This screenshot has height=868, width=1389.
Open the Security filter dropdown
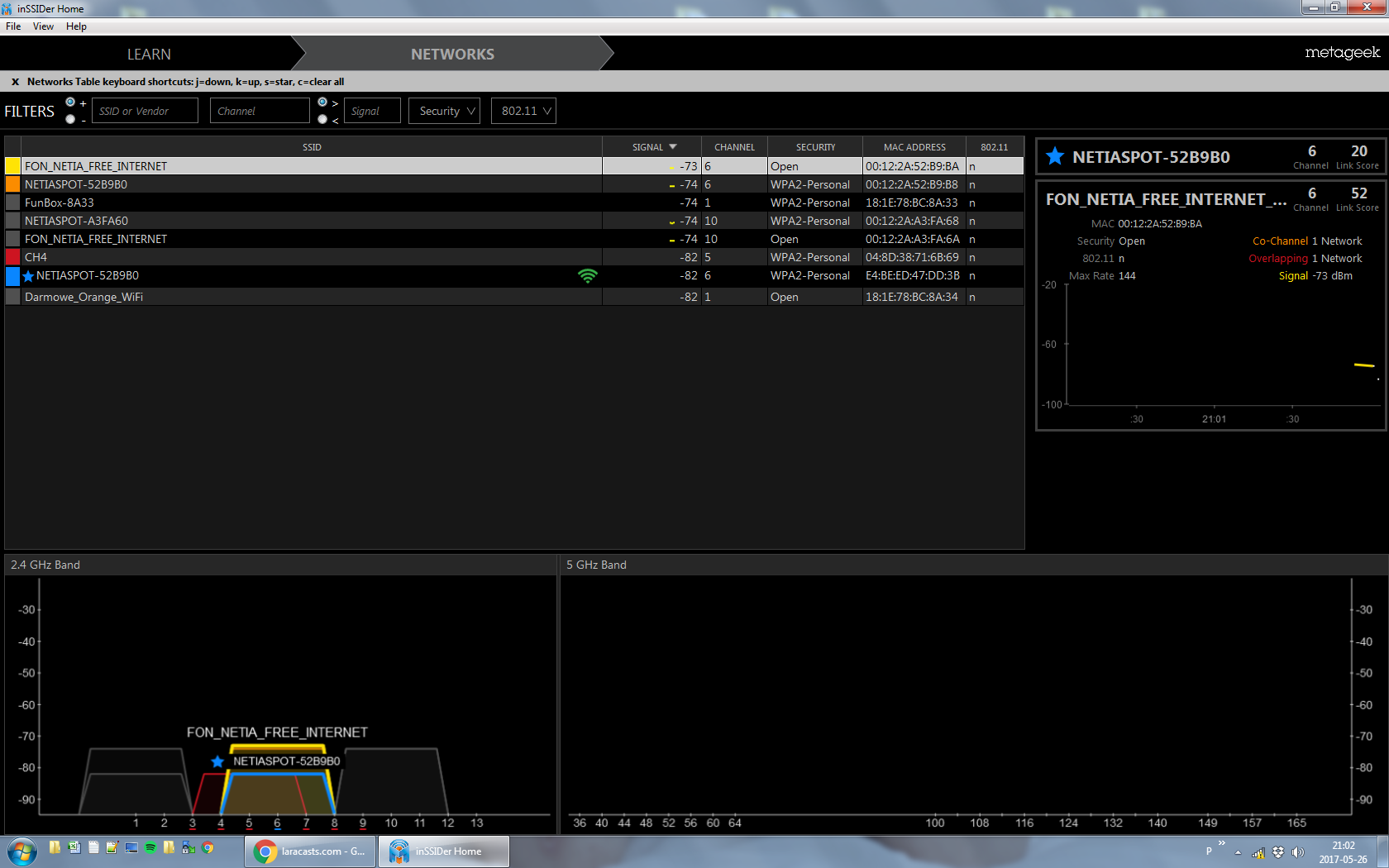[x=444, y=111]
